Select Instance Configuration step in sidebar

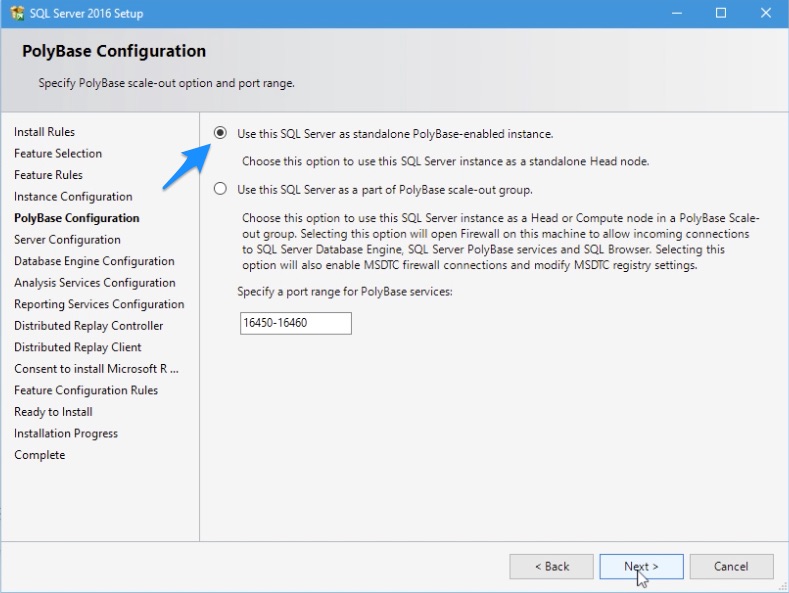(73, 197)
